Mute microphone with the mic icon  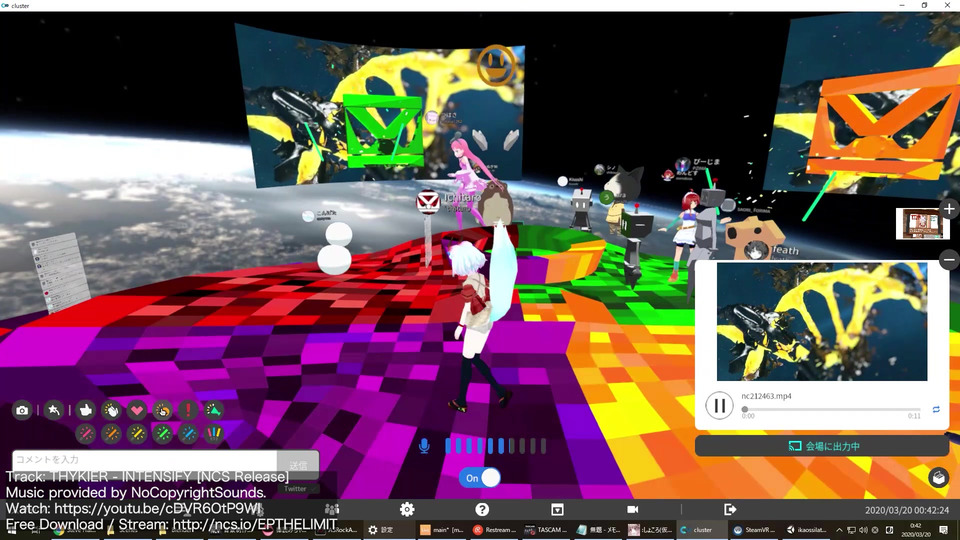point(424,446)
